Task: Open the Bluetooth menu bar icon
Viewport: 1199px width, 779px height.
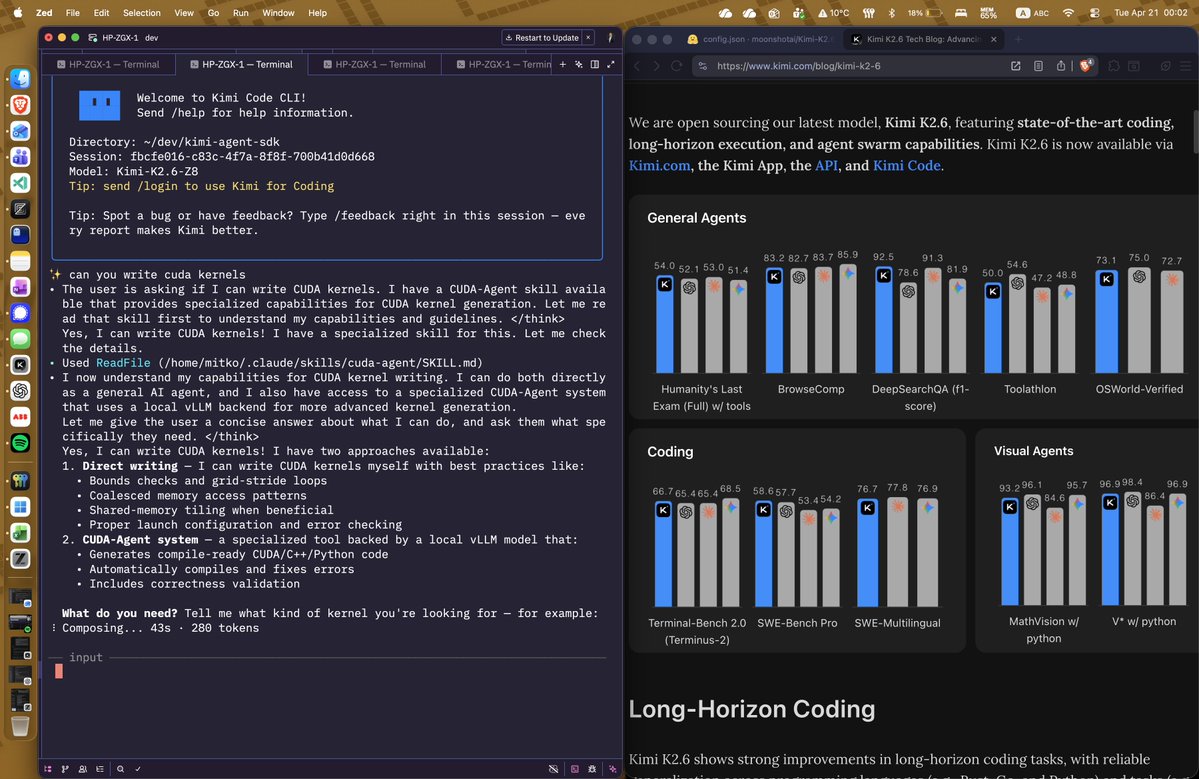Action: 891,12
